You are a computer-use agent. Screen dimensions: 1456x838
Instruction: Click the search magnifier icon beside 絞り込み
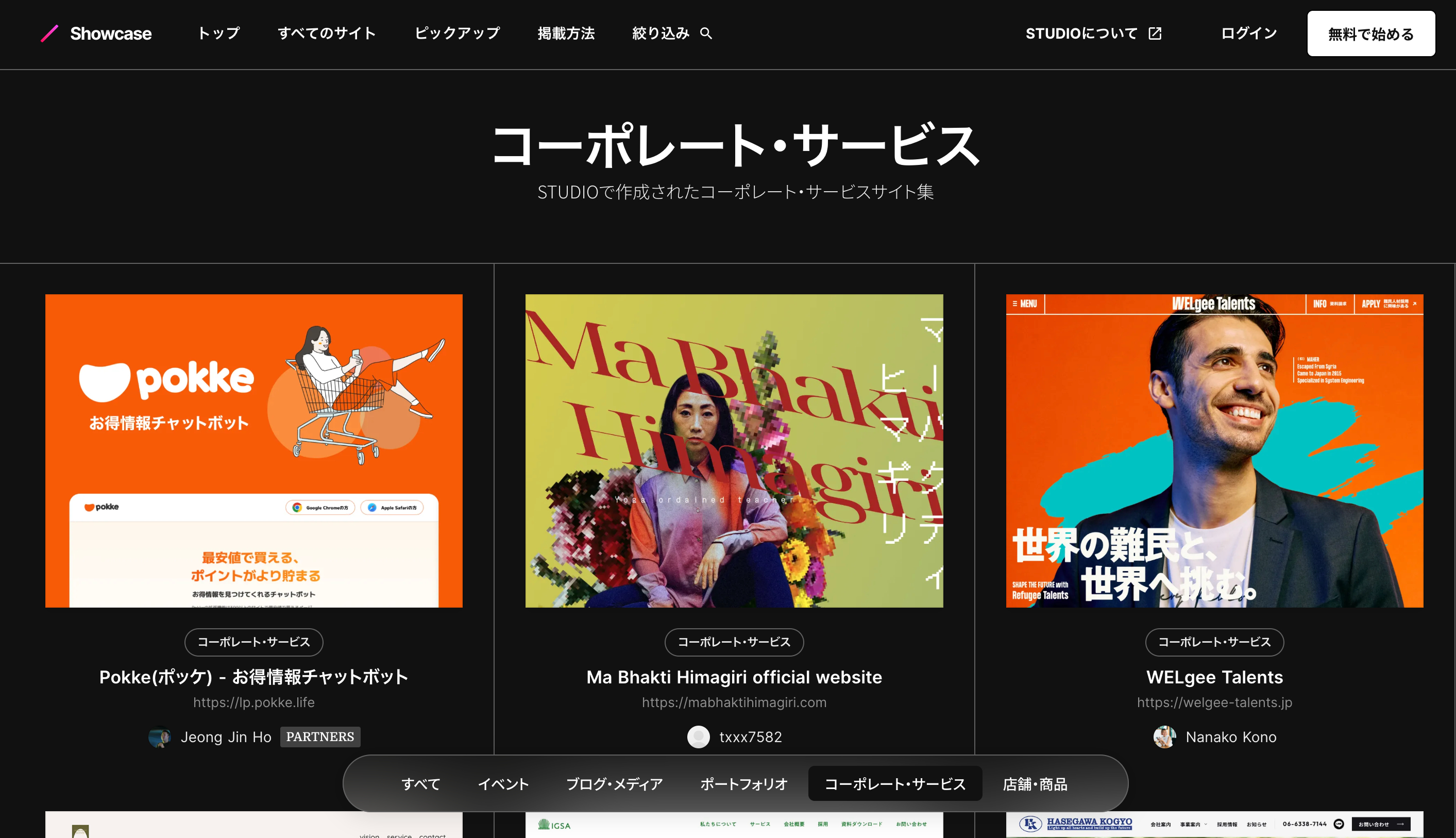point(706,33)
